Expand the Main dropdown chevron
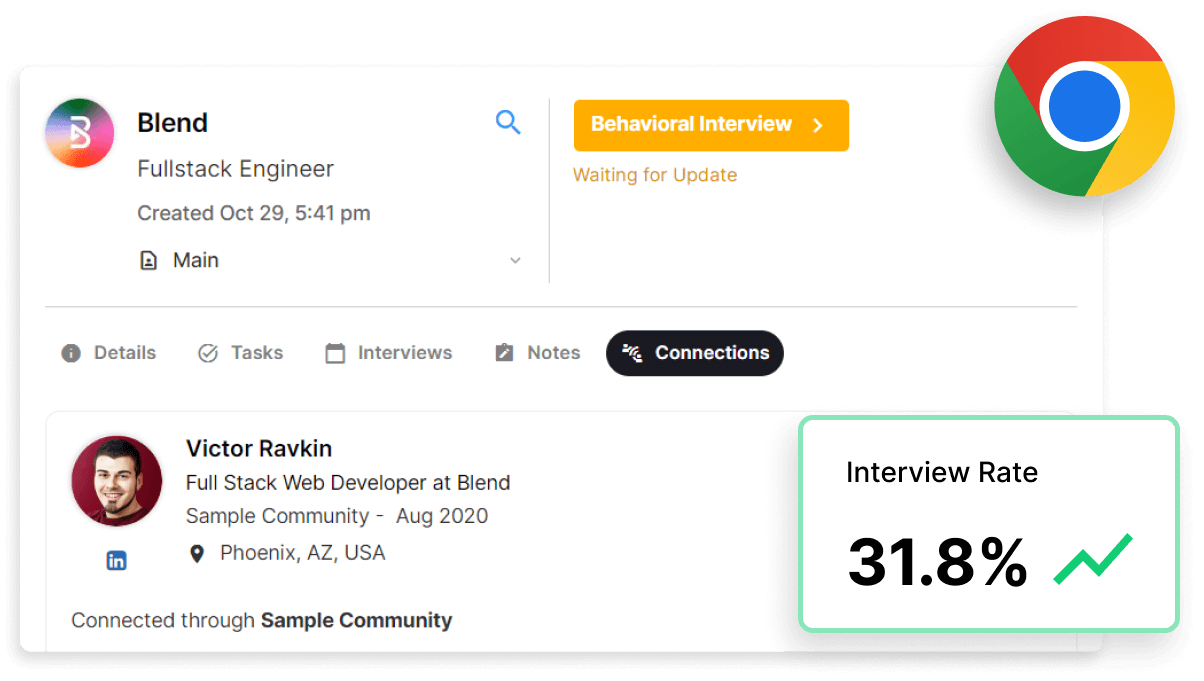1204x681 pixels. point(515,261)
